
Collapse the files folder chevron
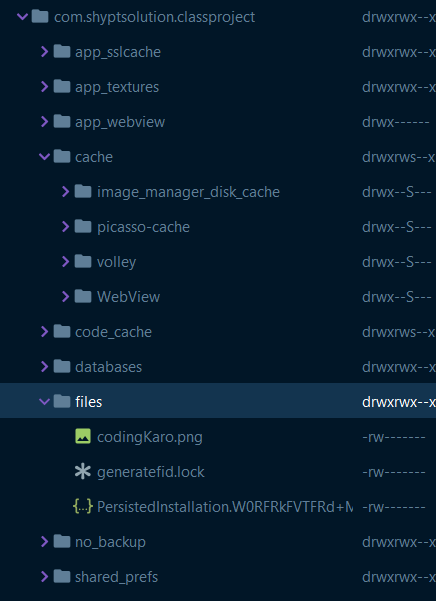pyautogui.click(x=44, y=401)
